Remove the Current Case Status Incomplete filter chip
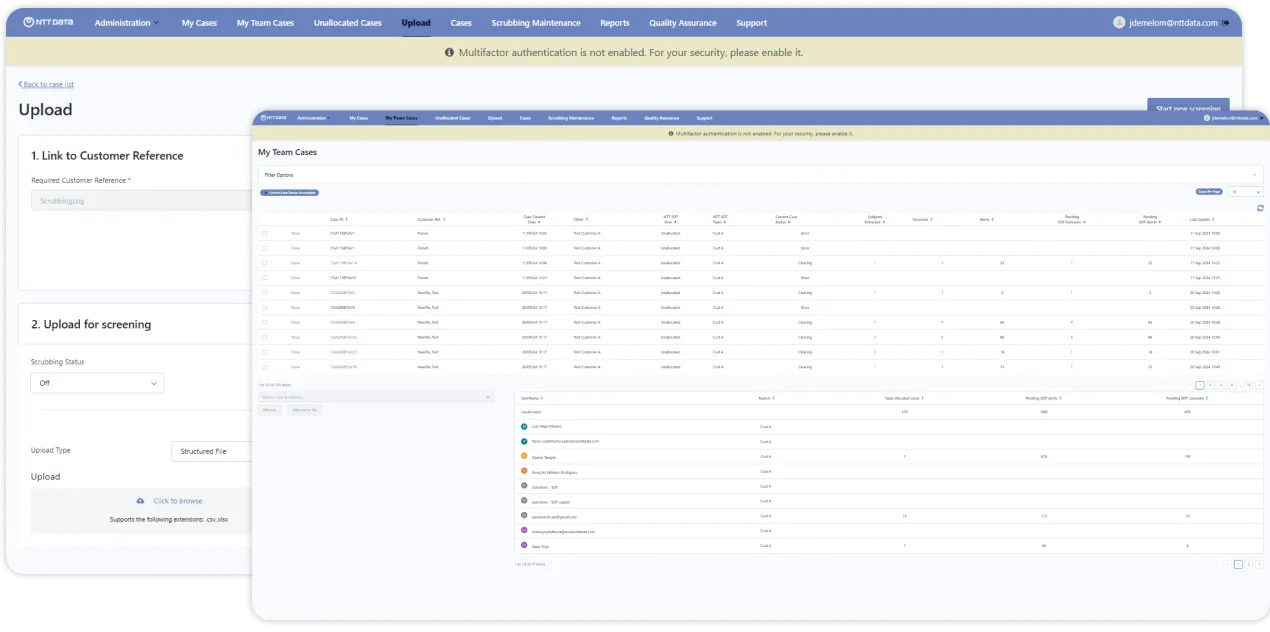This screenshot has width=1270, height=632. [x=266, y=192]
